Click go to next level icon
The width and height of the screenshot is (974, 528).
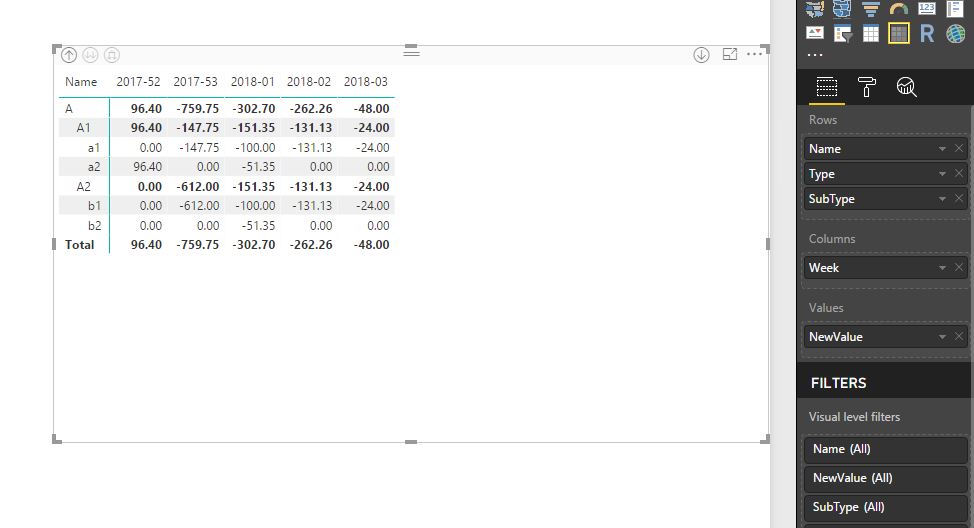tap(90, 55)
